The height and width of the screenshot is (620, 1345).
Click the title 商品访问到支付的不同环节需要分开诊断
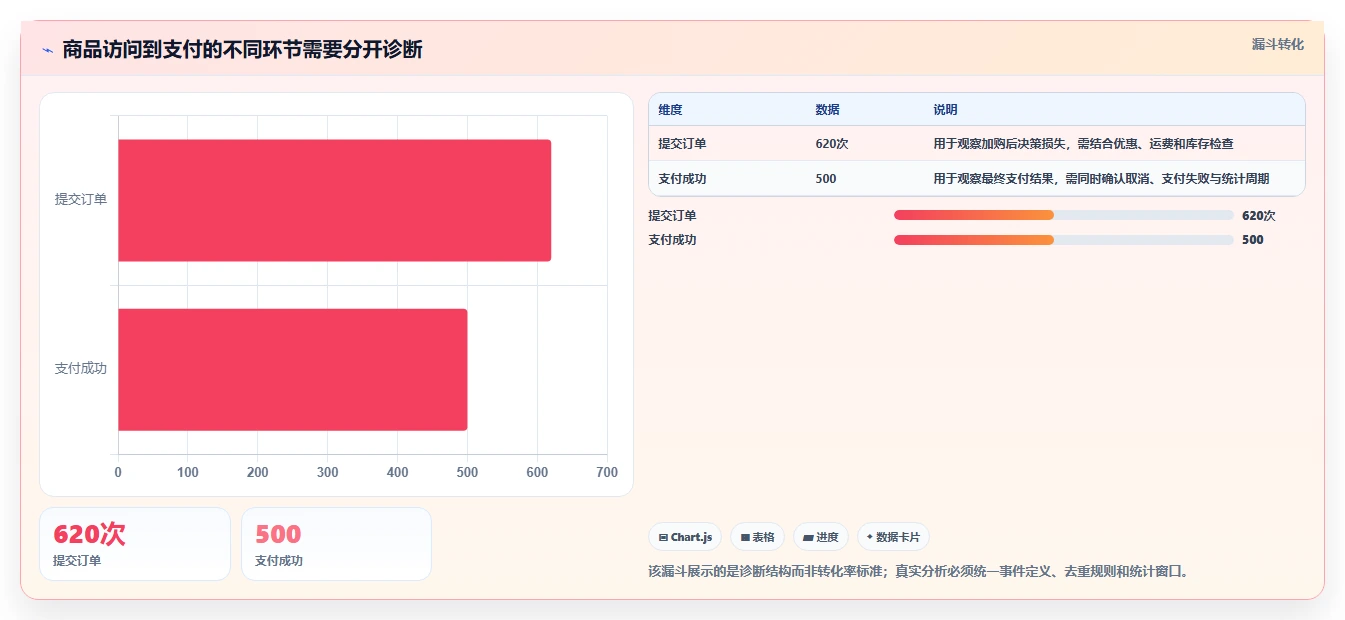click(242, 50)
